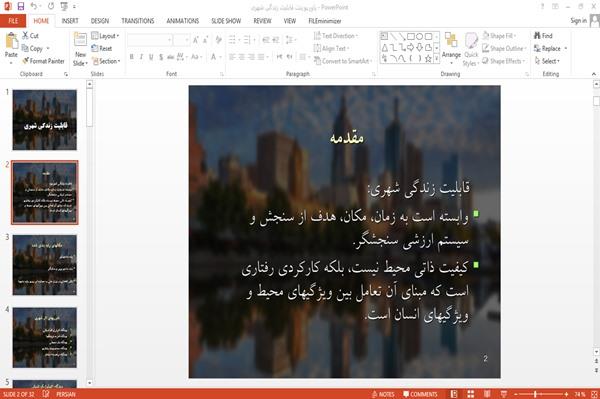Decrease the font size with the A down icon

(205, 40)
